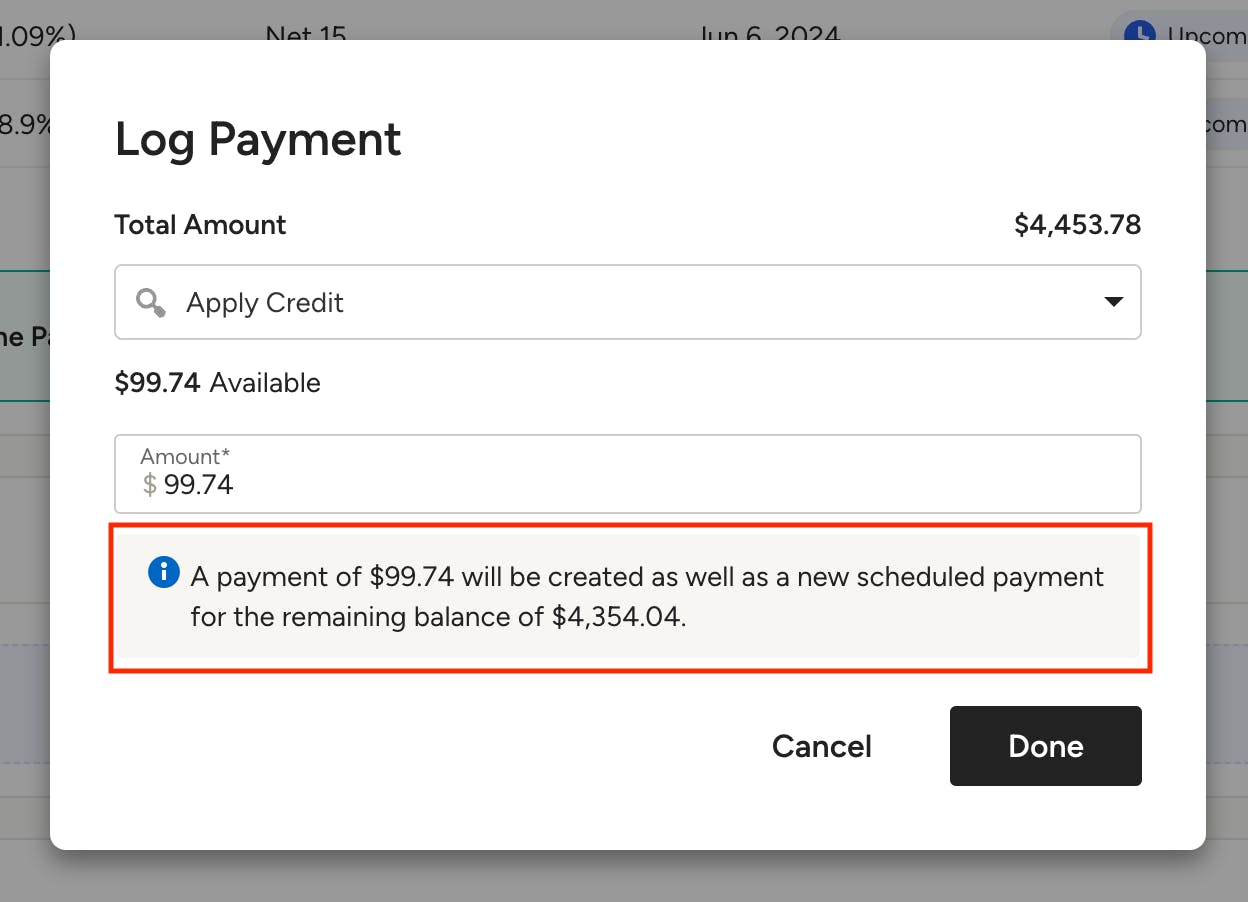The width and height of the screenshot is (1248, 902).
Task: Click the $99.74 Available credit text
Action: (218, 383)
